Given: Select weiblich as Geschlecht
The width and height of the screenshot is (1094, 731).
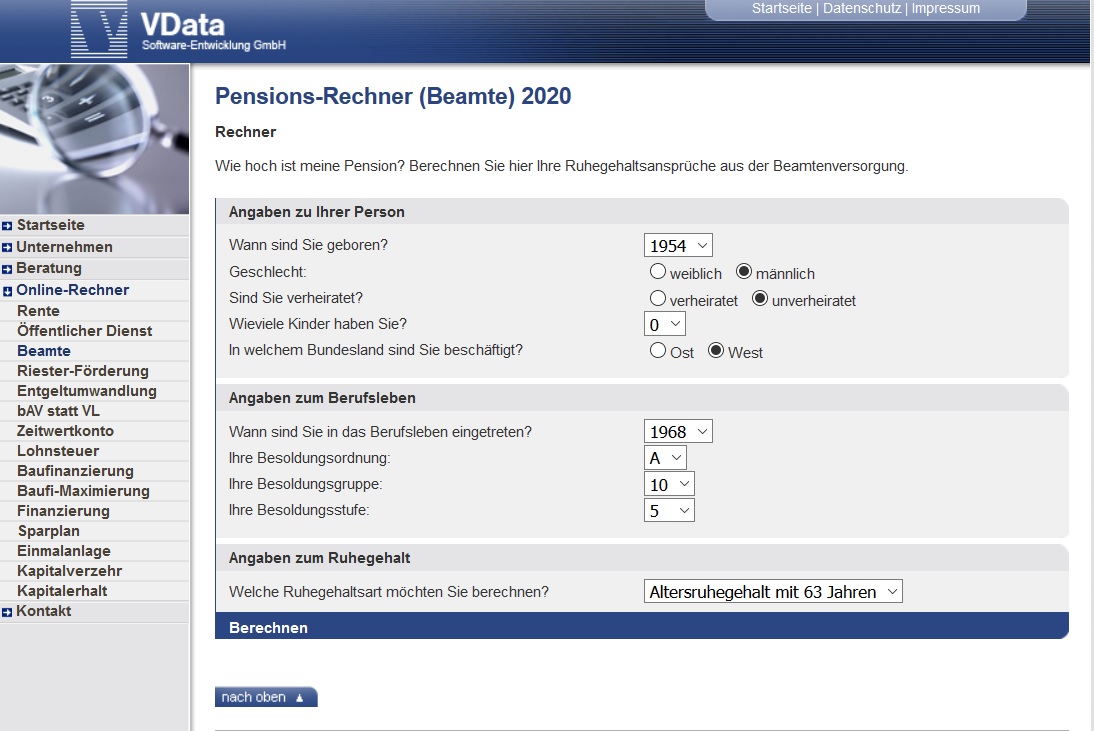Looking at the screenshot, I should 658,271.
